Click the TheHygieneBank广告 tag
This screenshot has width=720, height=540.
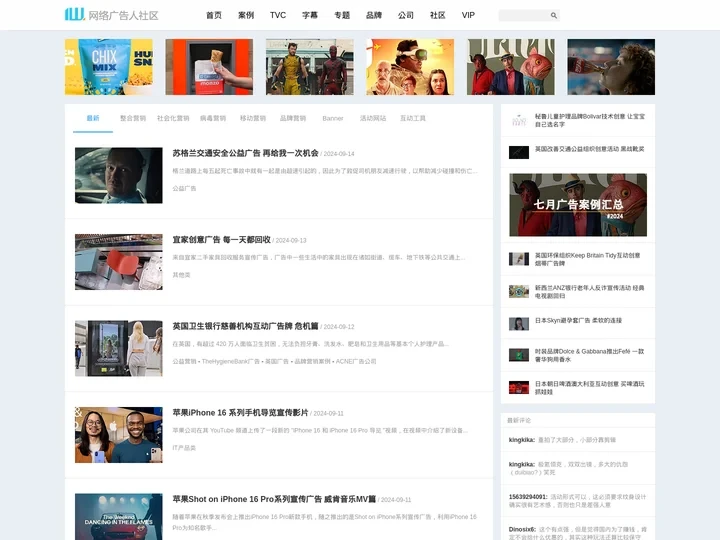point(231,361)
